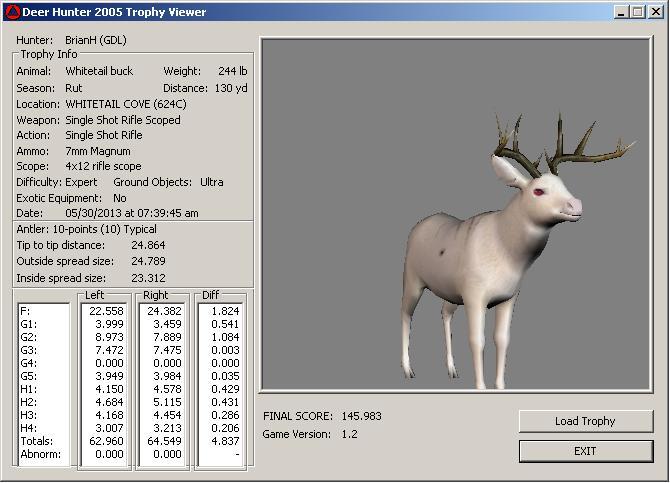The width and height of the screenshot is (670, 483).
Task: Click the EXIT button
Action: (586, 451)
